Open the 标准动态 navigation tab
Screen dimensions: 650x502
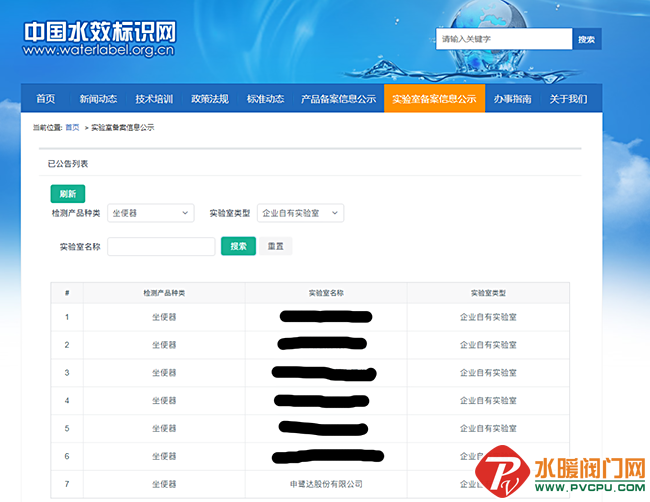pyautogui.click(x=266, y=99)
